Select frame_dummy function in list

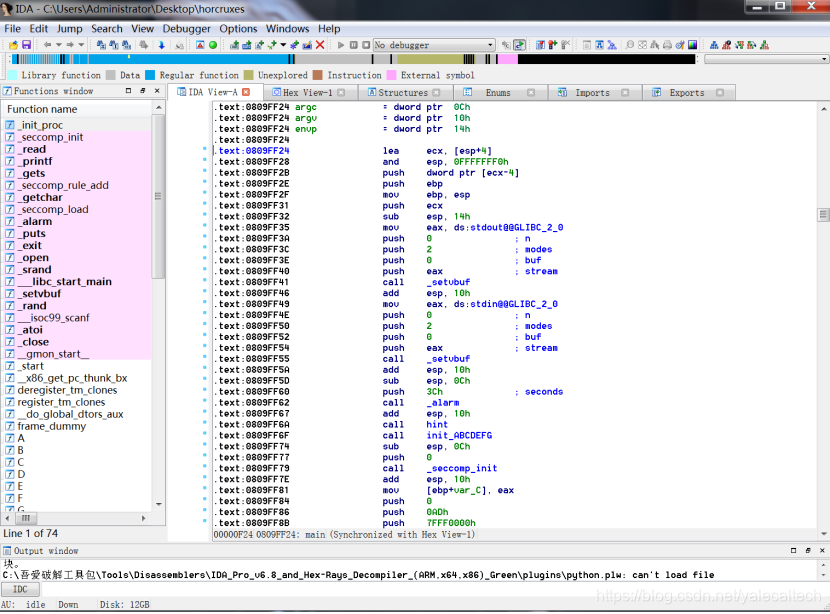(x=77, y=426)
